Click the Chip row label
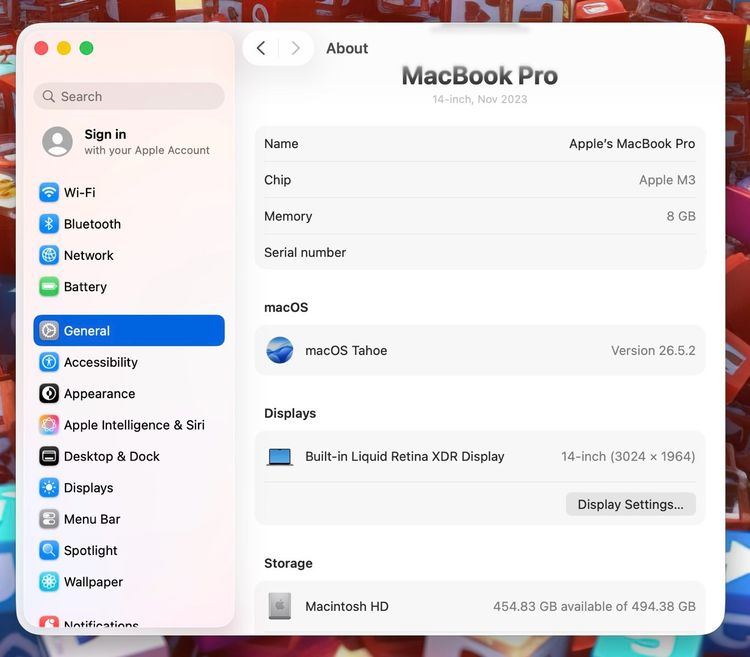The height and width of the screenshot is (657, 750). [277, 180]
